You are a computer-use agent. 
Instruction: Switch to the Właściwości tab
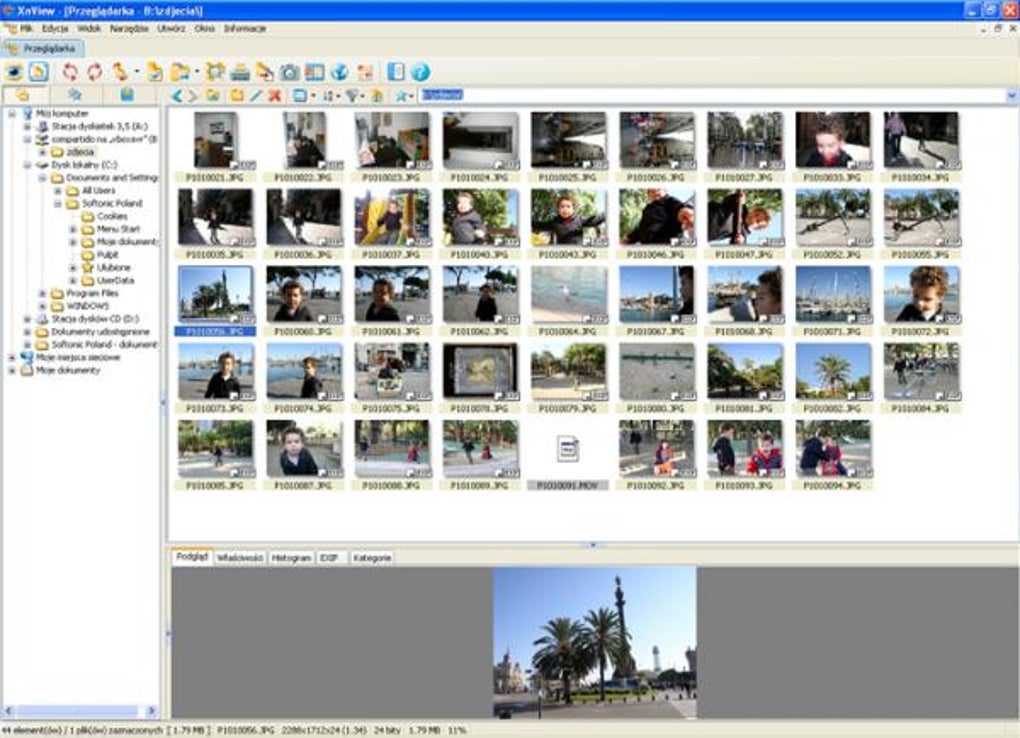[240, 558]
